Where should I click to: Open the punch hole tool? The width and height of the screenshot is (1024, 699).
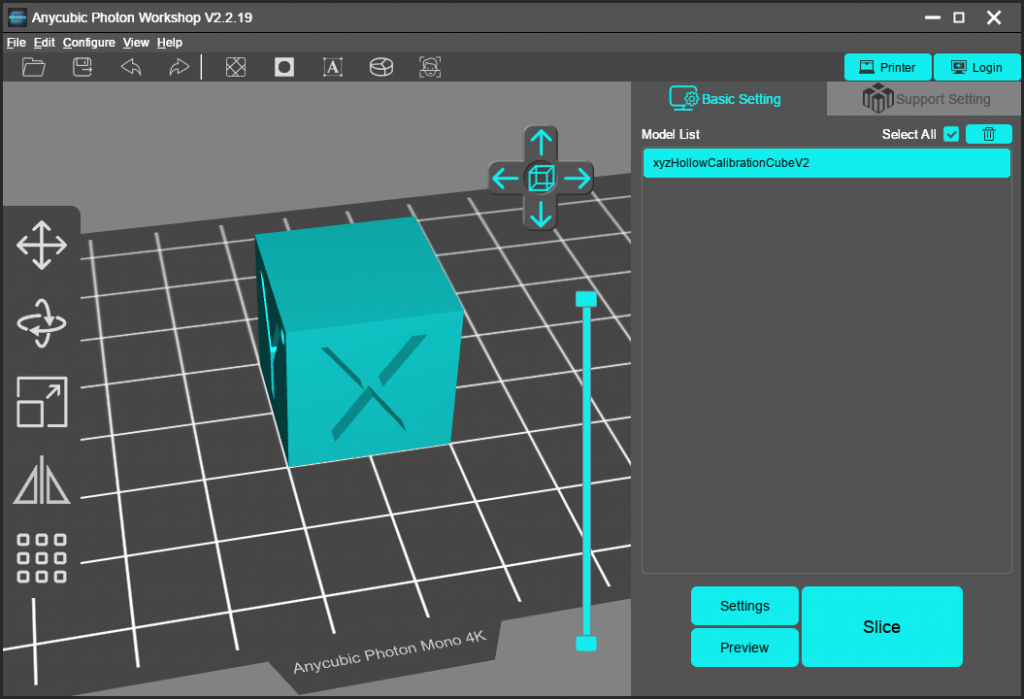coord(284,67)
